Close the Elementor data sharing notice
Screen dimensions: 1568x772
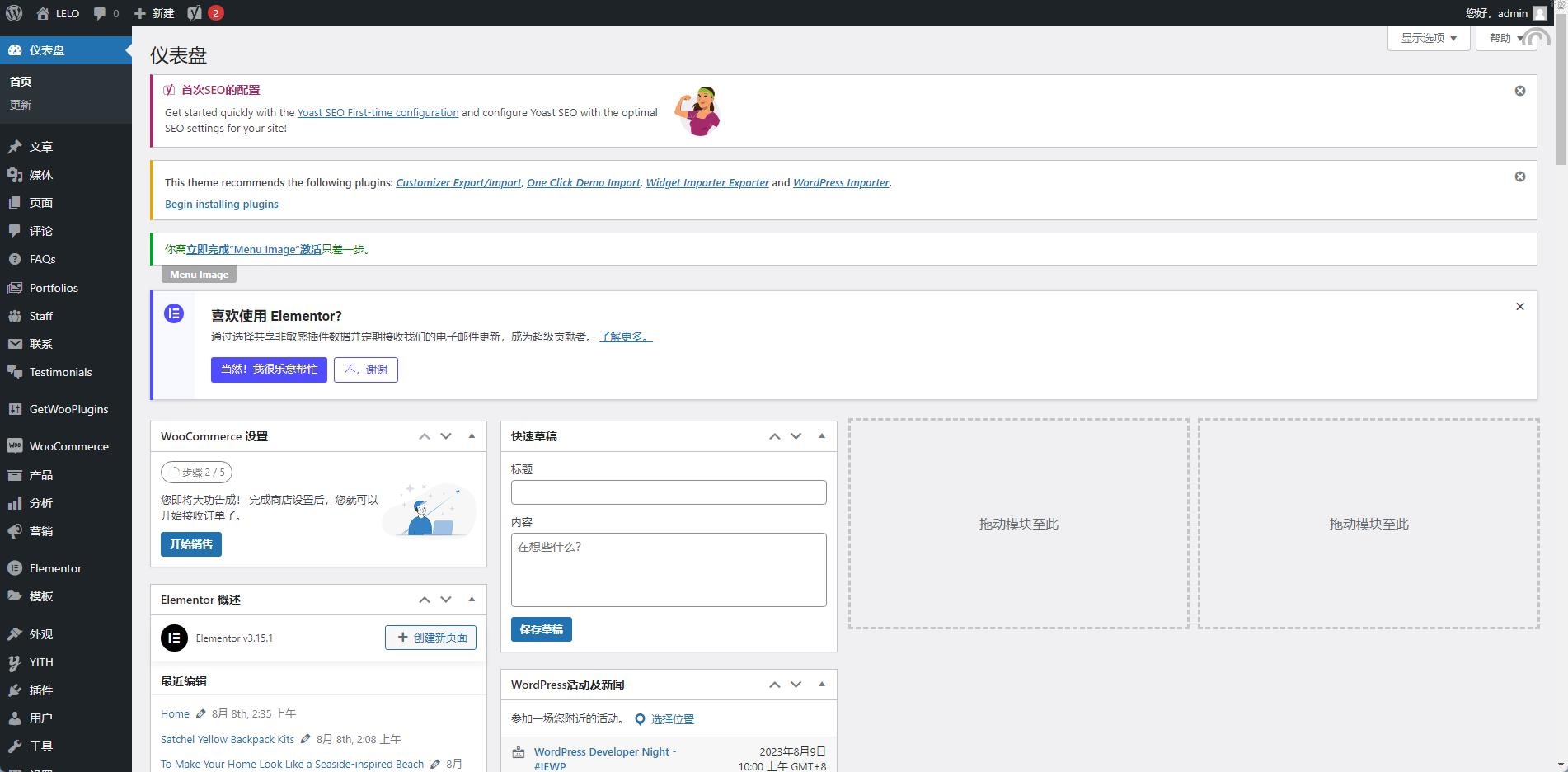[1519, 307]
